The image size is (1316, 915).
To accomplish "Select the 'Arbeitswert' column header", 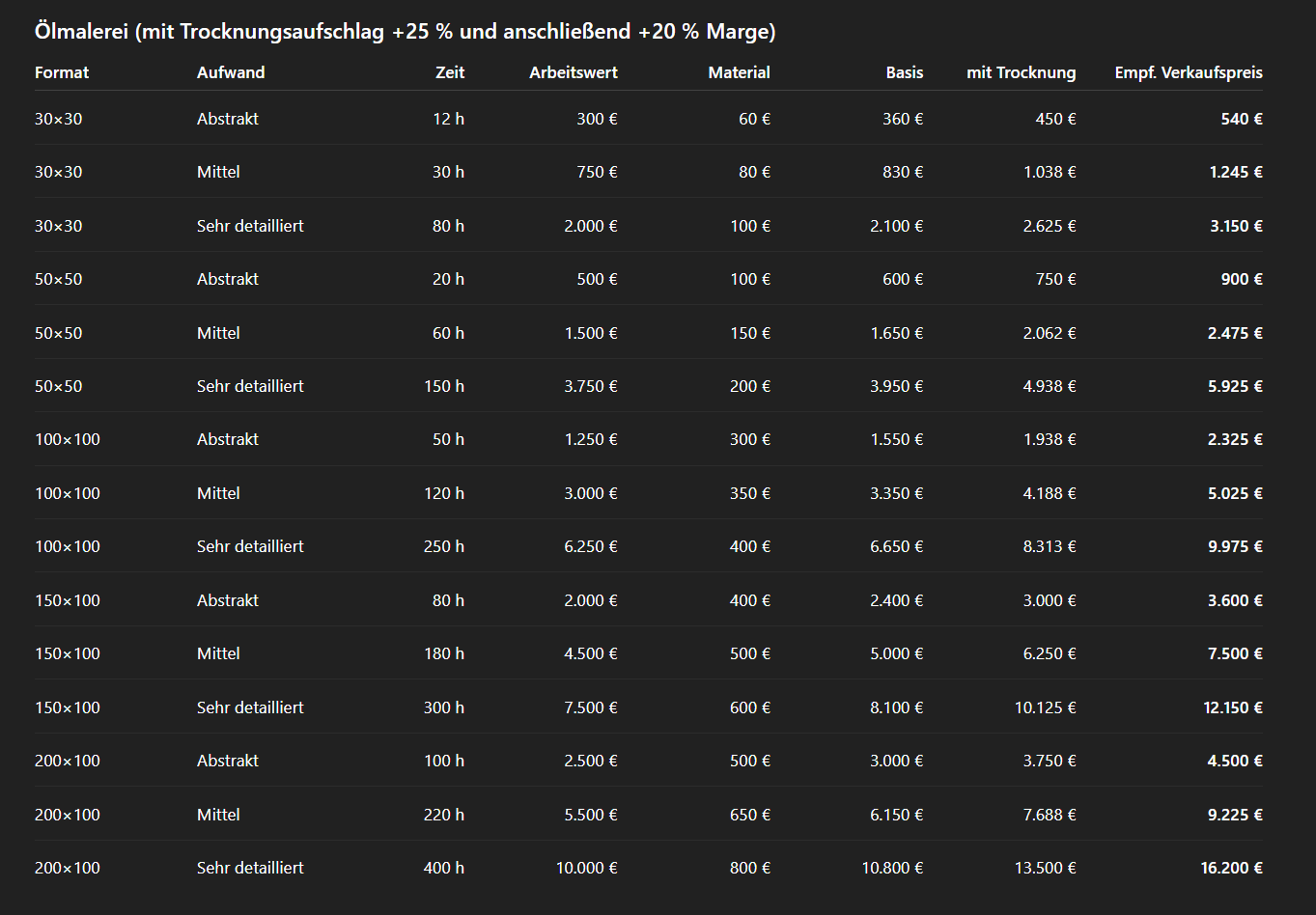I will click(x=574, y=72).
